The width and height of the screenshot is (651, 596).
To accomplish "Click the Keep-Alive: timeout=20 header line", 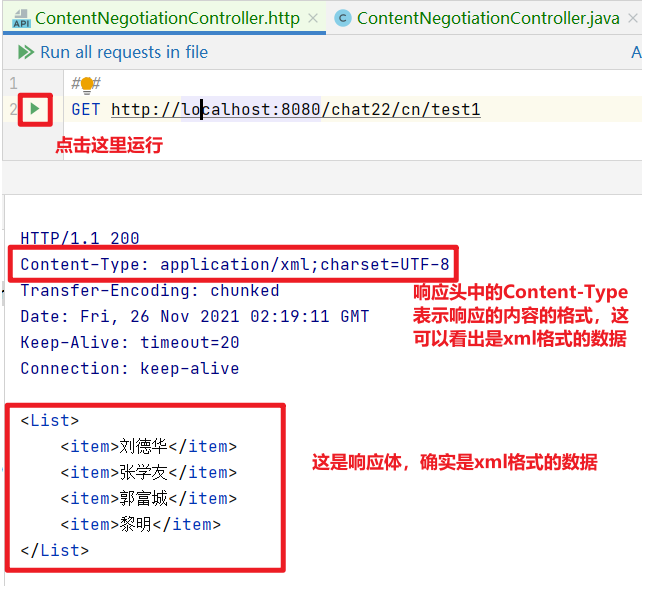I will point(129,342).
